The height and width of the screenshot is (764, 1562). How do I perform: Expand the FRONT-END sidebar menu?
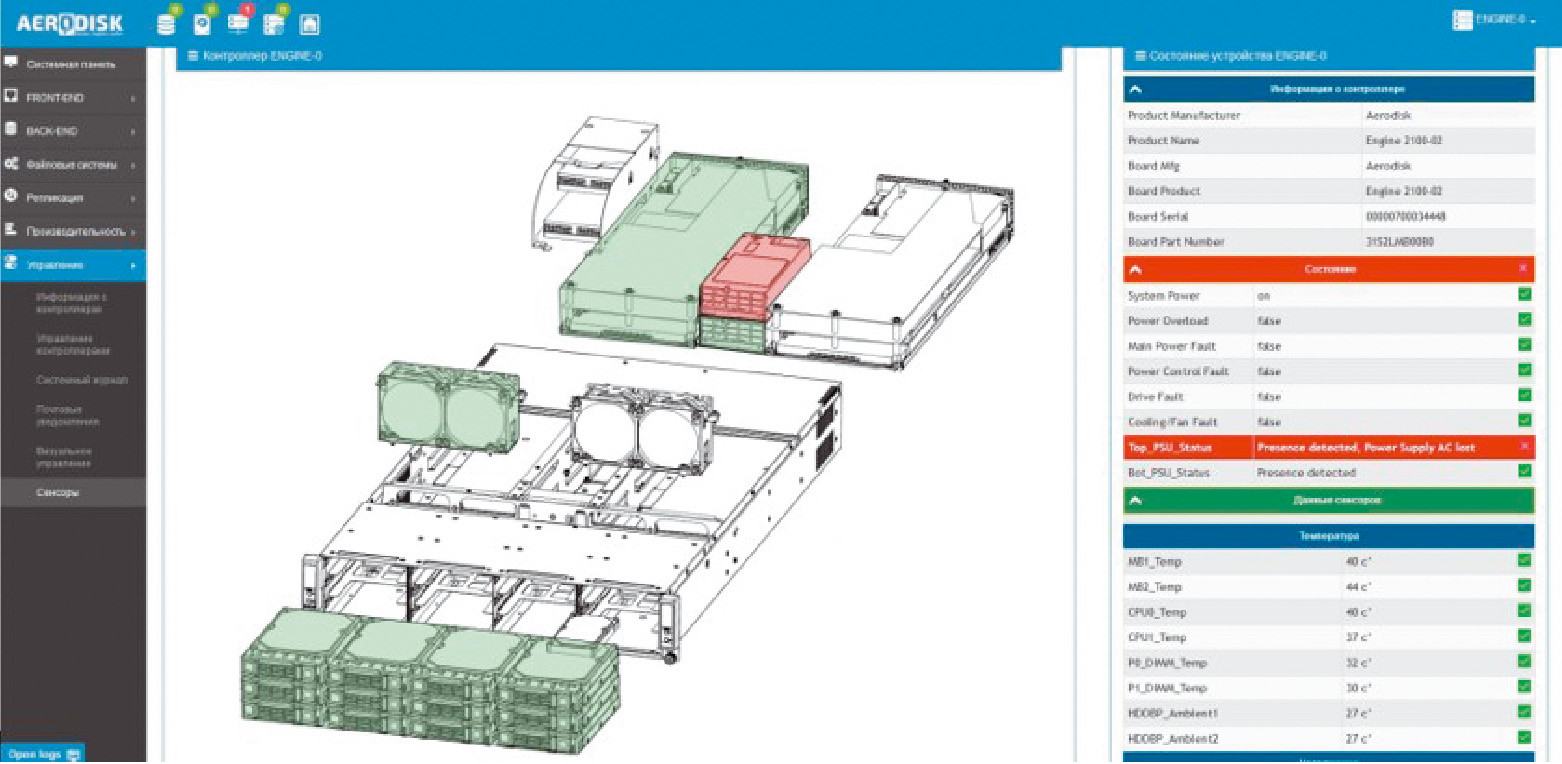click(x=72, y=98)
